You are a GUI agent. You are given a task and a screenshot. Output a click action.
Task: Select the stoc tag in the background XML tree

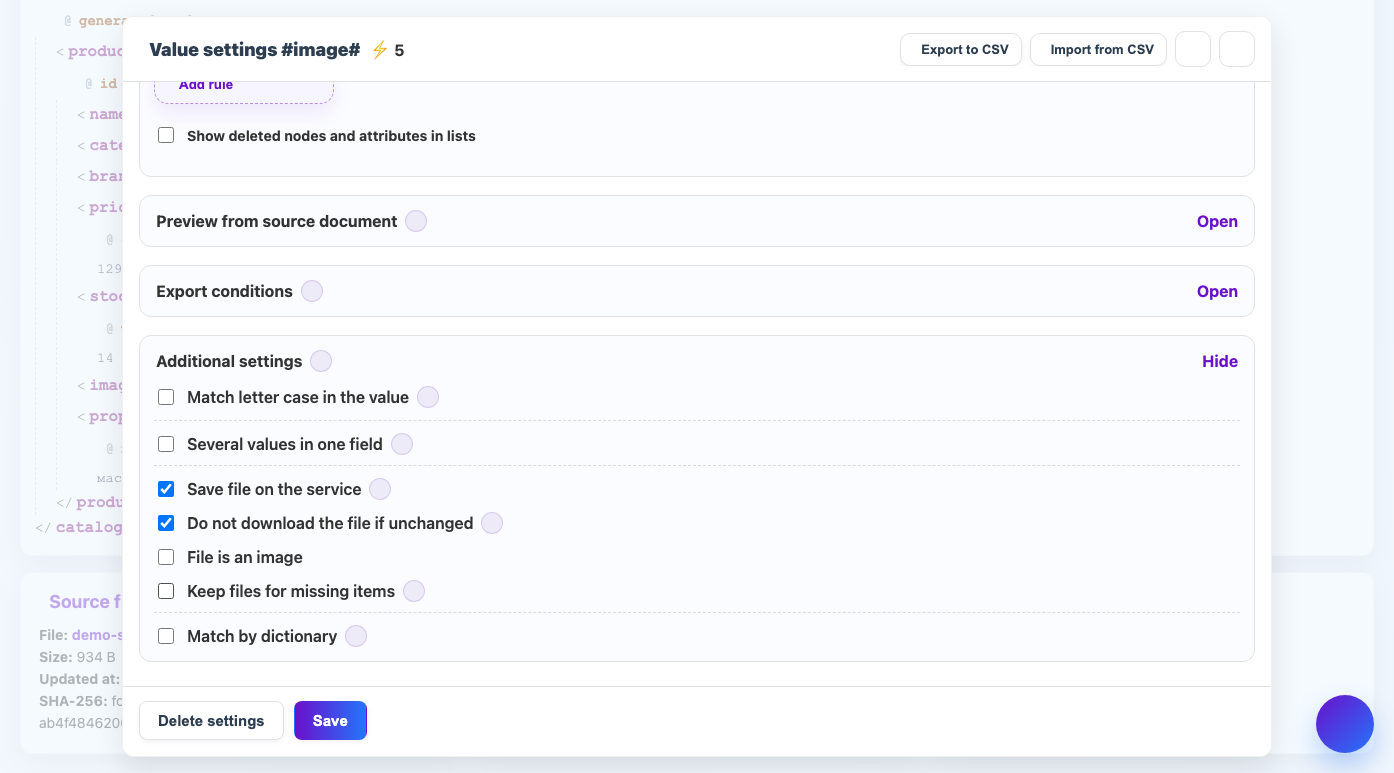(106, 296)
